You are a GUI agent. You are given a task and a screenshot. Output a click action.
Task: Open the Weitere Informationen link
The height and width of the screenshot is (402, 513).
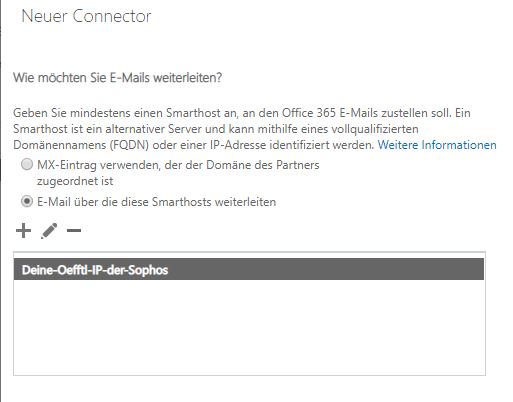[x=437, y=145]
